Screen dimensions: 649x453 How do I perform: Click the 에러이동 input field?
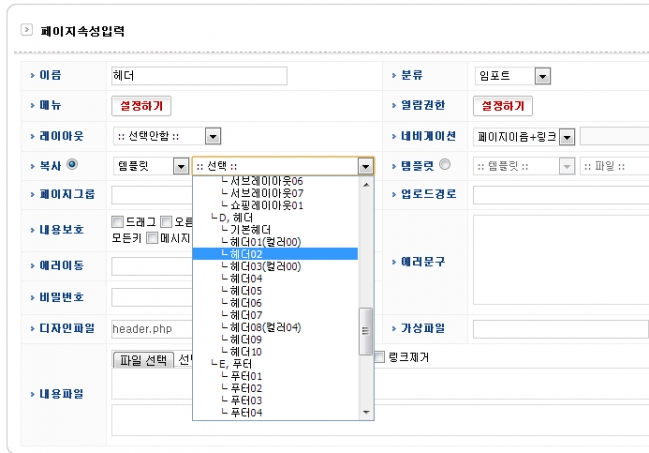click(x=152, y=266)
